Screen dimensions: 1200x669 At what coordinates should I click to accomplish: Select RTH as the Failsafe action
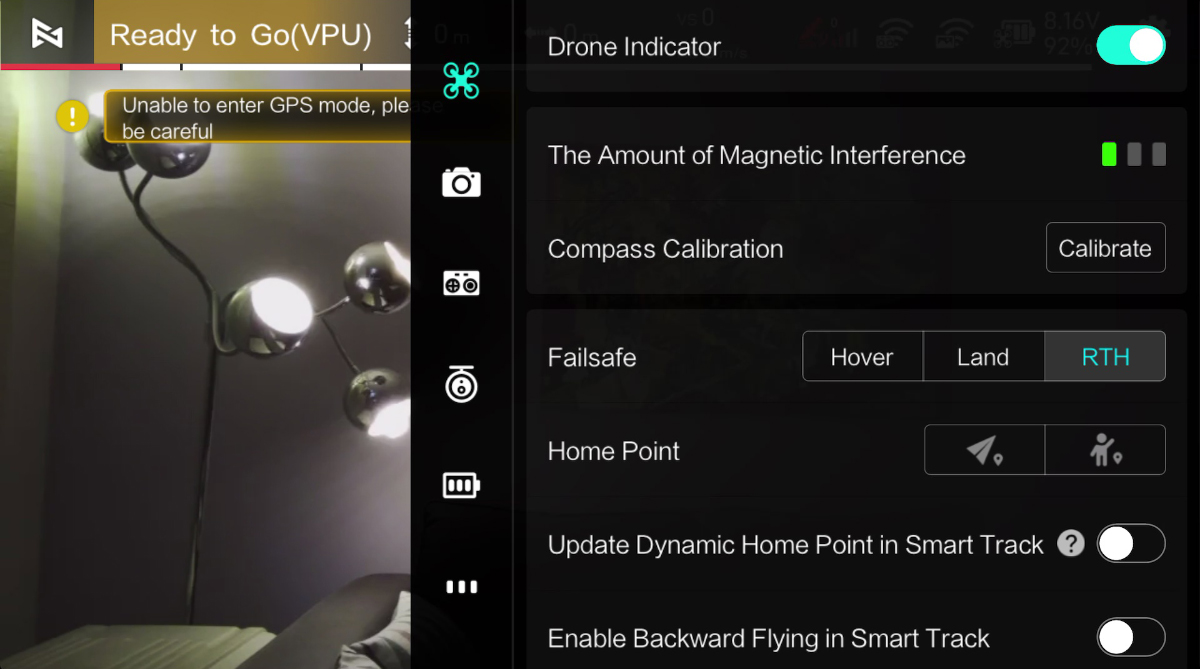[x=1105, y=357]
